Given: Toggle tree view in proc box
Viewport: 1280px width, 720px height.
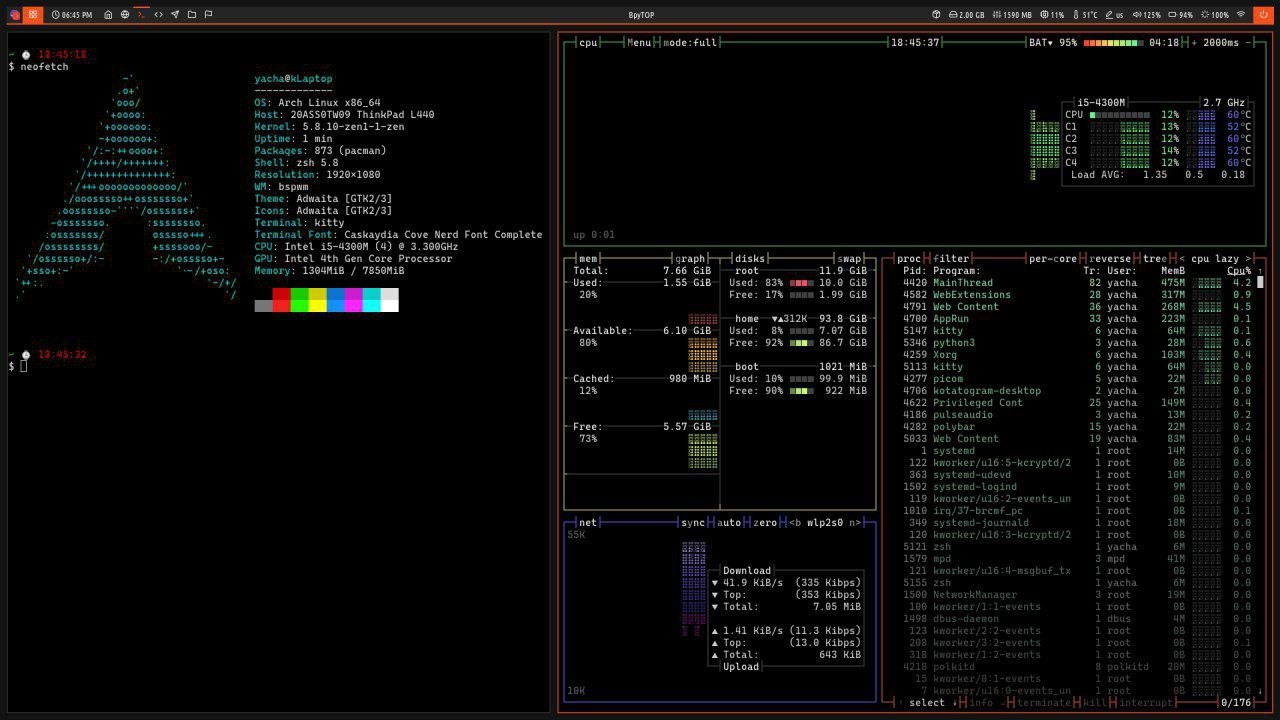Looking at the screenshot, I should [1155, 259].
